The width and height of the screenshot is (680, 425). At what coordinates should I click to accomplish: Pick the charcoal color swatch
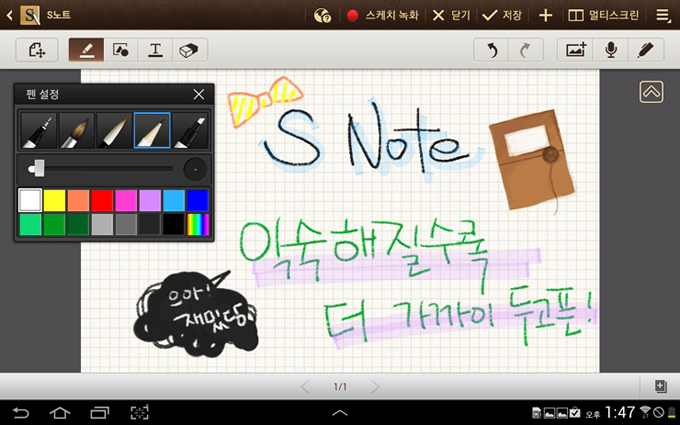point(150,224)
